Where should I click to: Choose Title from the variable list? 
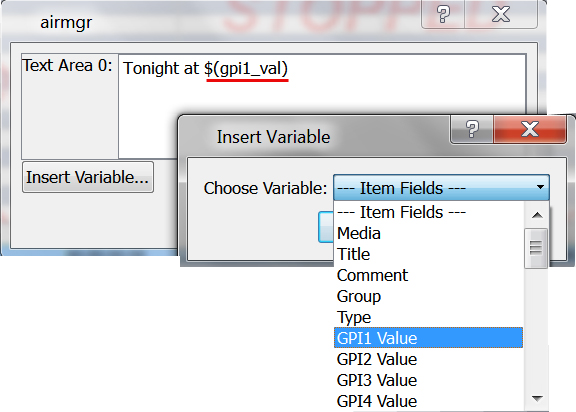[x=428, y=254]
